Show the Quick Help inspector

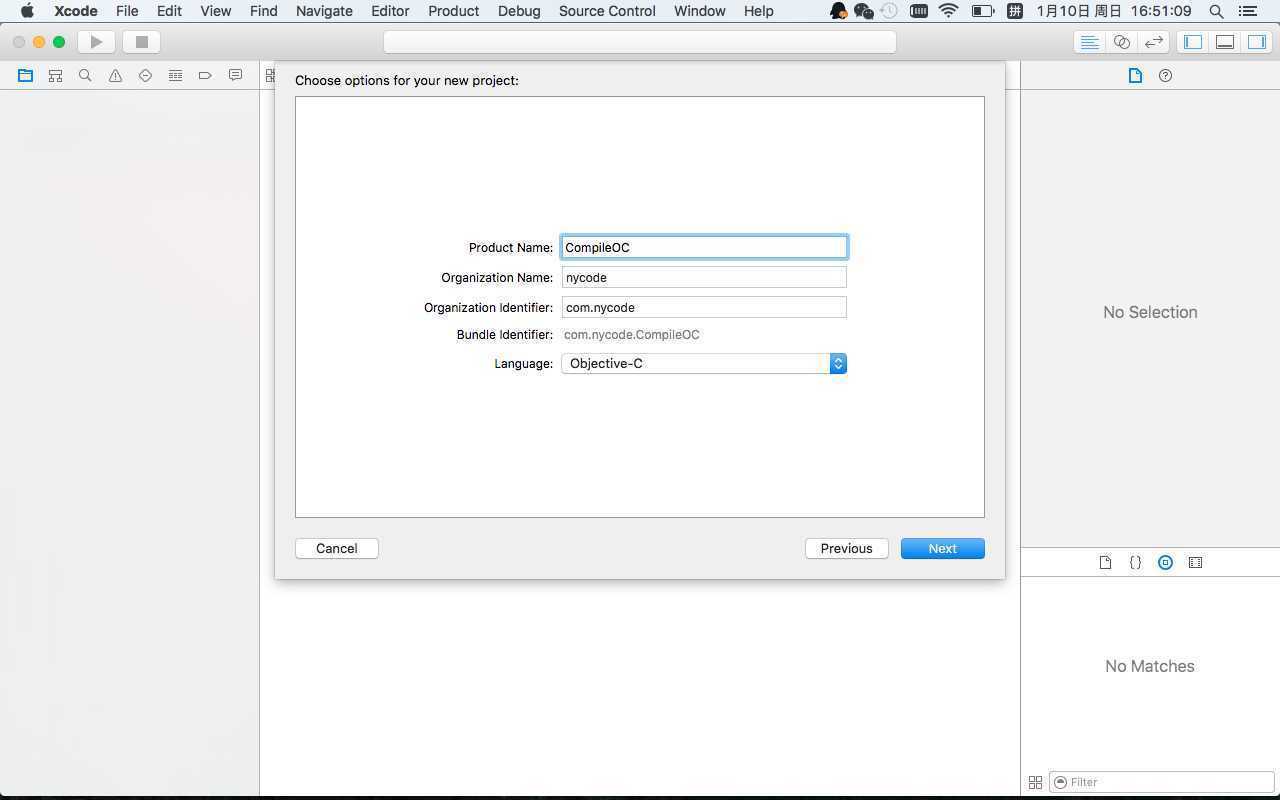click(x=1165, y=75)
